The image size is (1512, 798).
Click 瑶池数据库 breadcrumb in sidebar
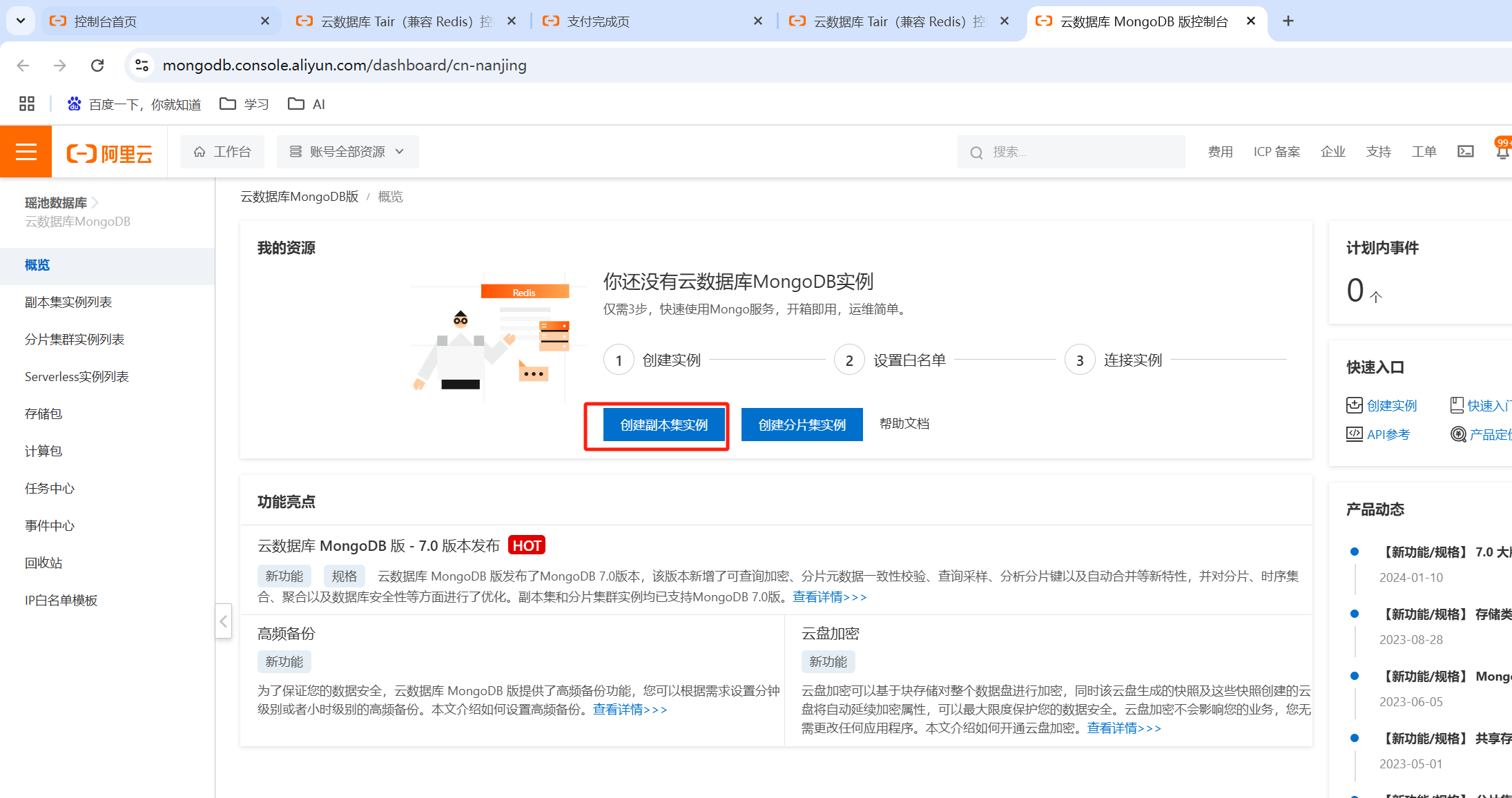point(56,202)
